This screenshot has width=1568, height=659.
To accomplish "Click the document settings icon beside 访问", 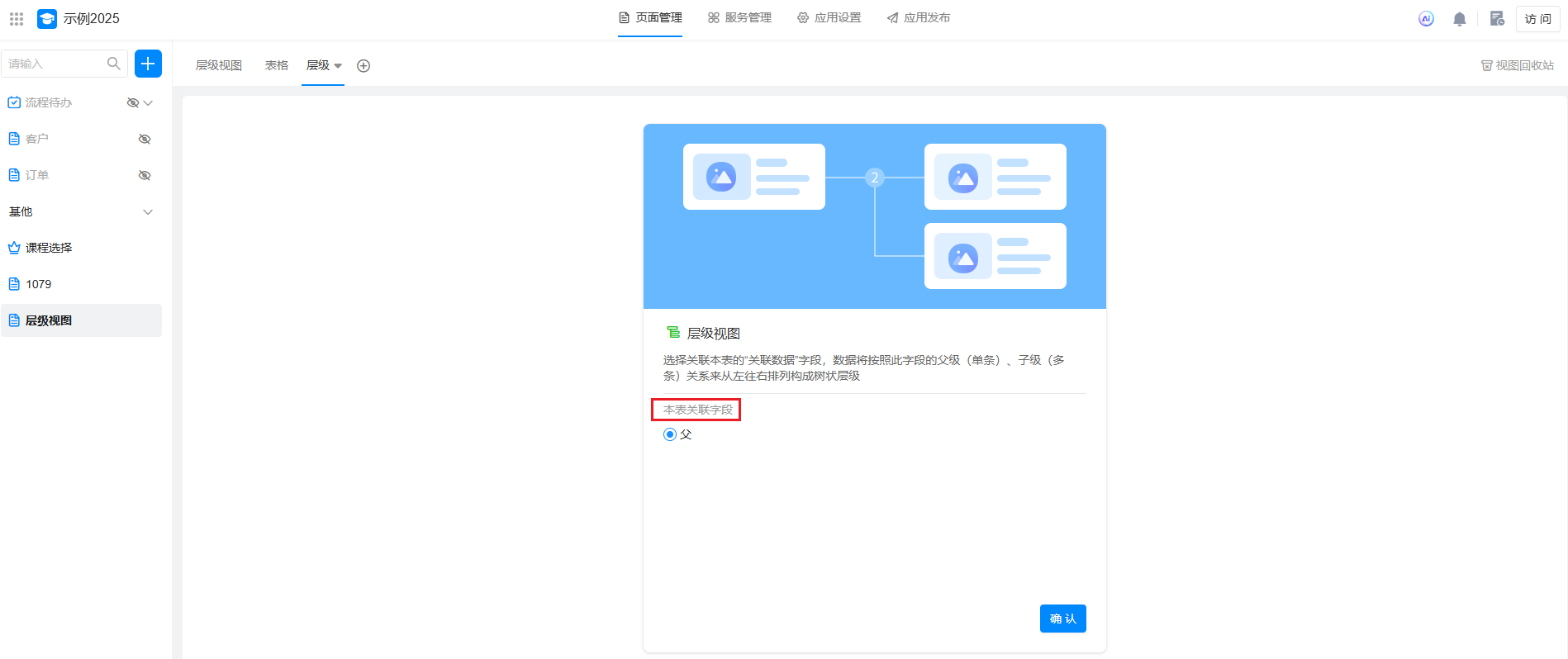I will [x=1496, y=18].
